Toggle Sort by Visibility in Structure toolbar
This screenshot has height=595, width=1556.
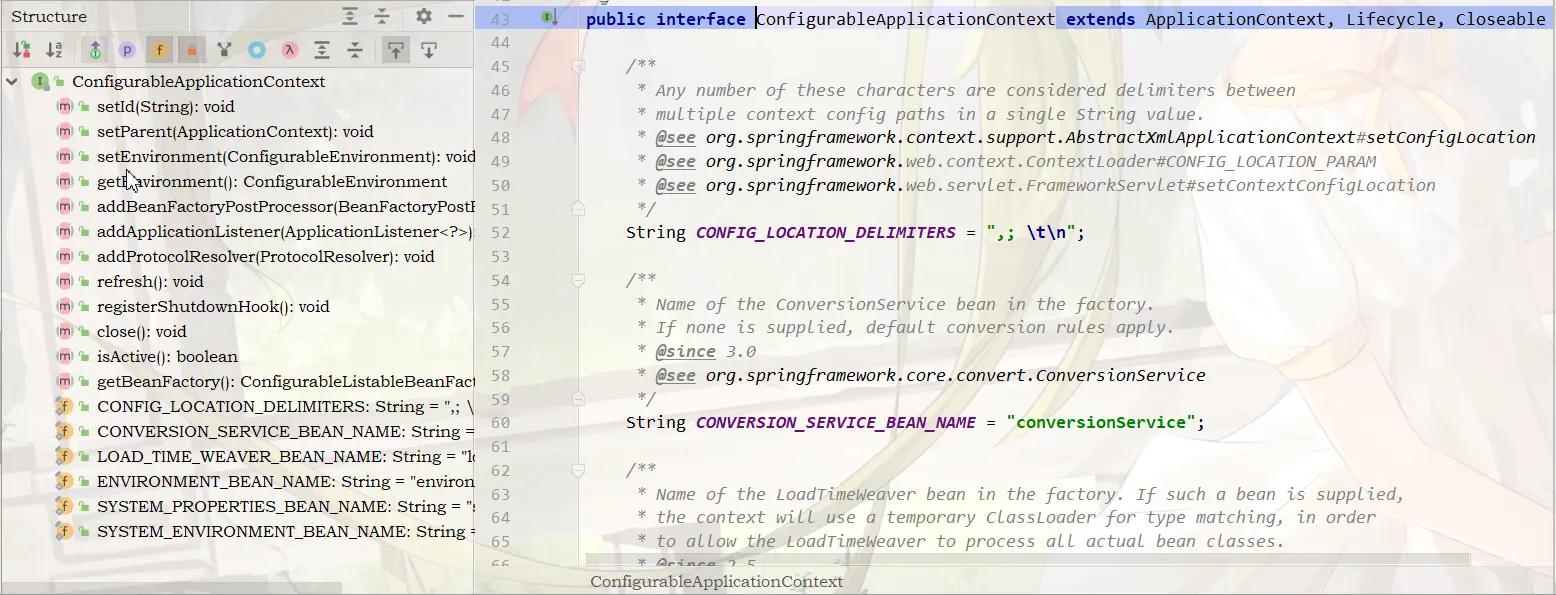[22, 50]
